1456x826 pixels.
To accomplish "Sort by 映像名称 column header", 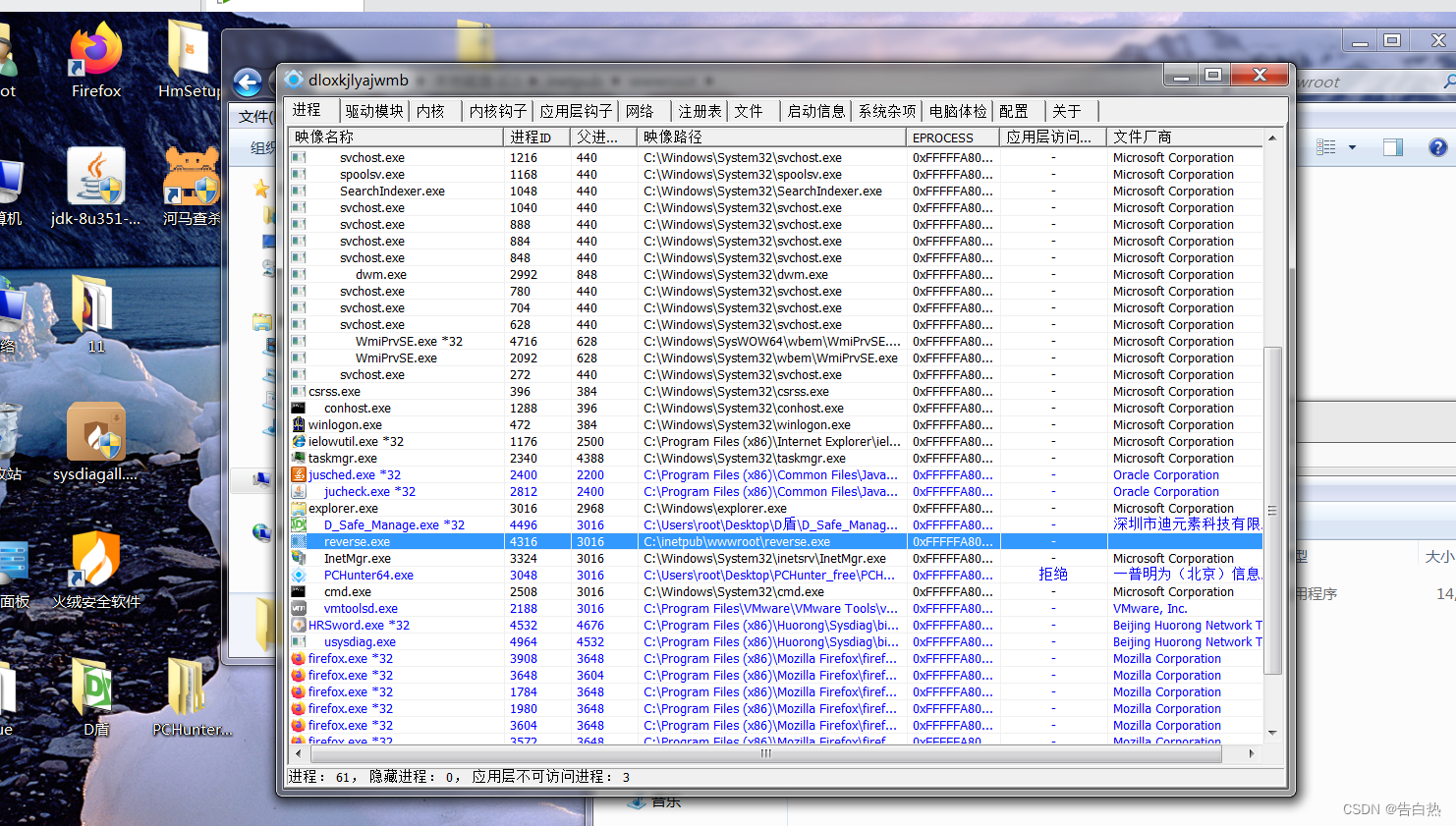I will [396, 137].
